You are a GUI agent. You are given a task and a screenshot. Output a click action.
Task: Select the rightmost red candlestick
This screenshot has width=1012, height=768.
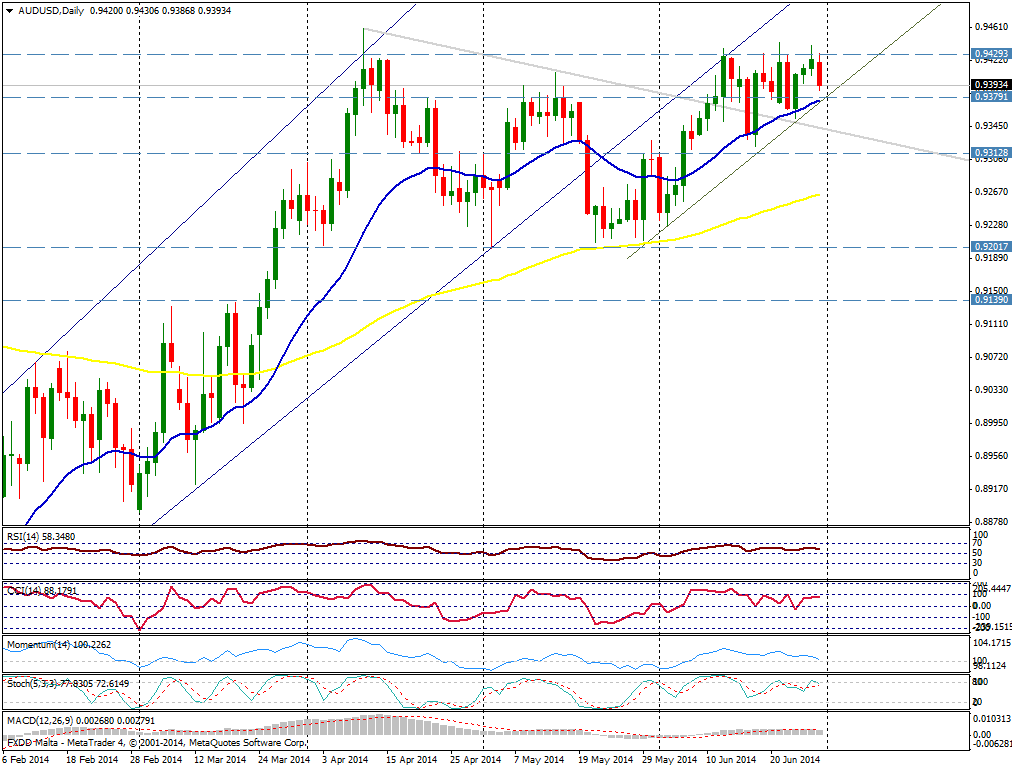click(820, 73)
